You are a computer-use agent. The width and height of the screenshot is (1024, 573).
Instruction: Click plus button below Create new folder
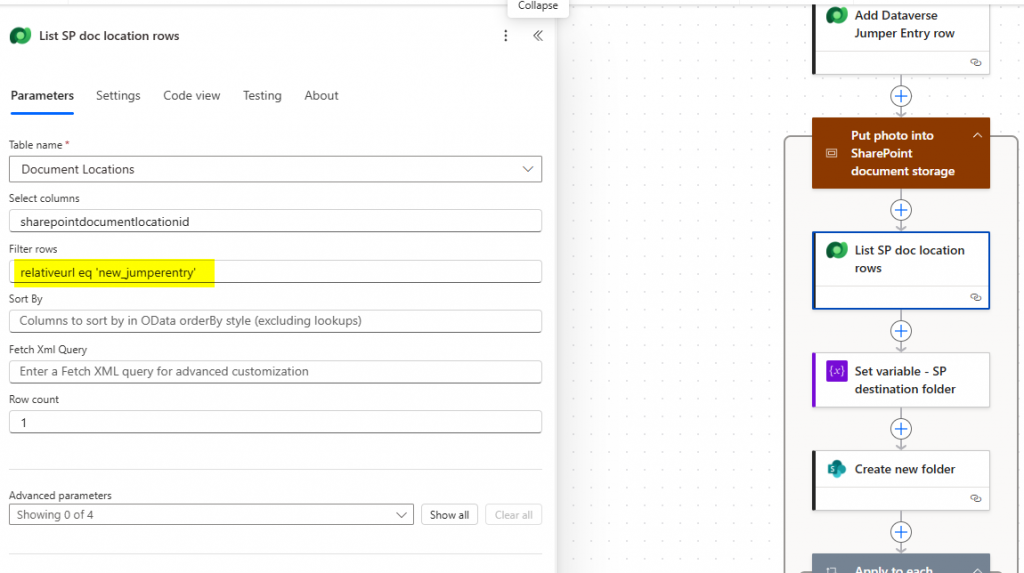(901, 532)
